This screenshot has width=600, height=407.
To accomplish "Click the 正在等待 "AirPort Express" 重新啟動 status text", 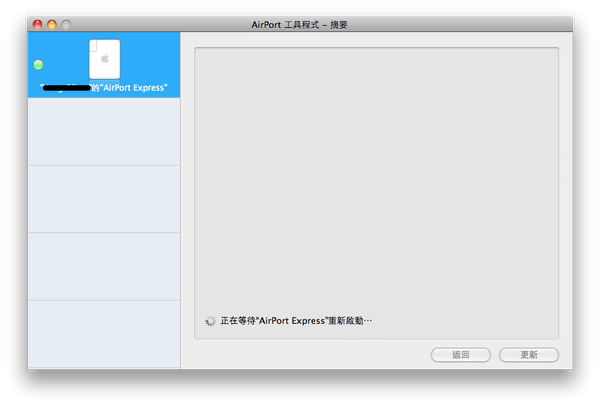I will [296, 321].
